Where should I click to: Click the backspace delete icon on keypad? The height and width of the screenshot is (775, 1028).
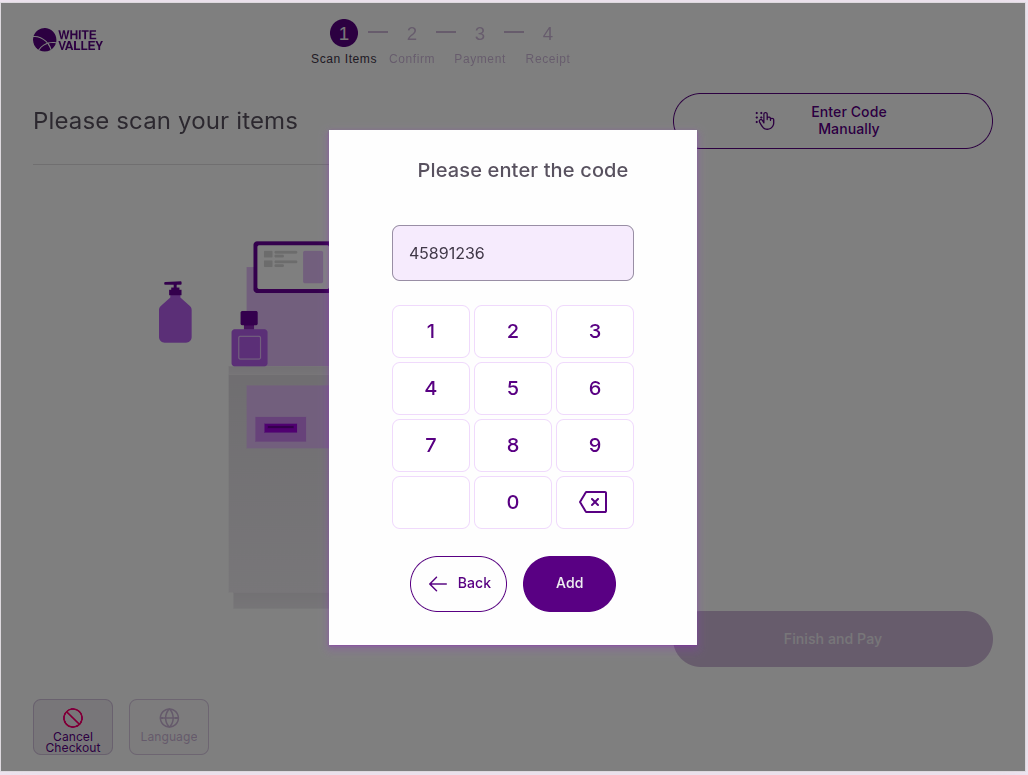pos(594,502)
